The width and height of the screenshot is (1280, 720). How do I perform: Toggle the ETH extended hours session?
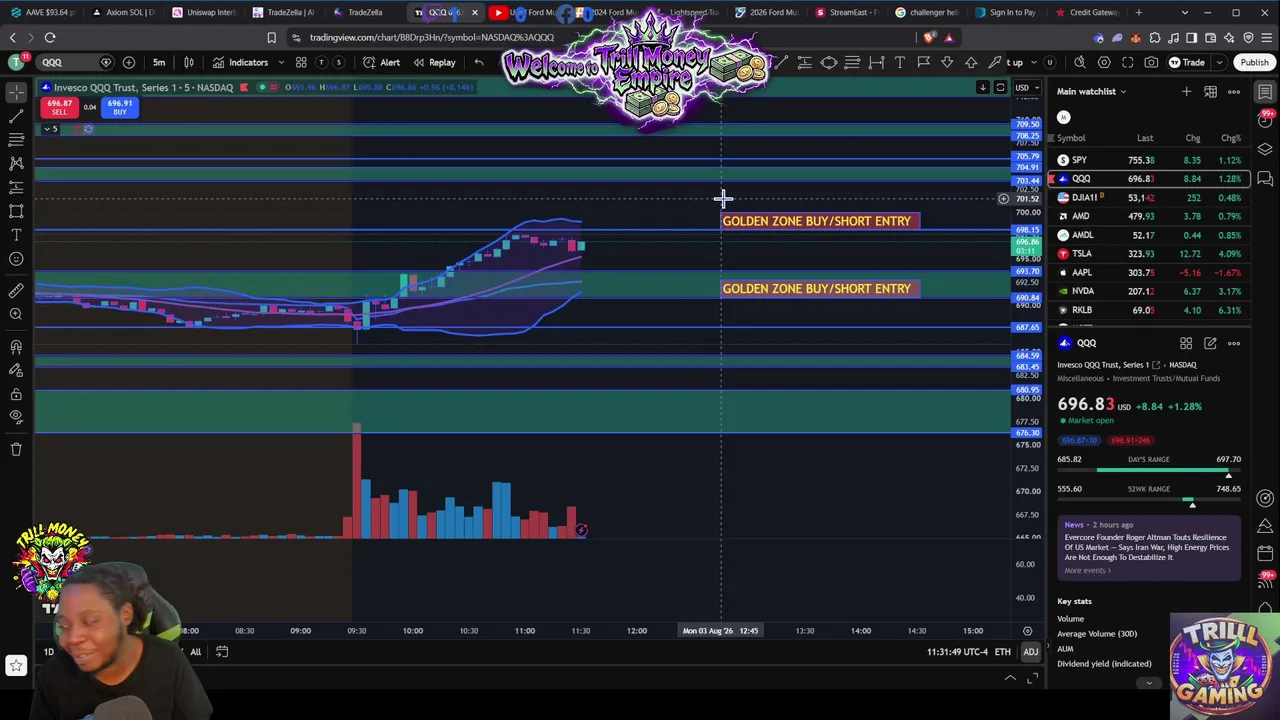tap(1002, 652)
